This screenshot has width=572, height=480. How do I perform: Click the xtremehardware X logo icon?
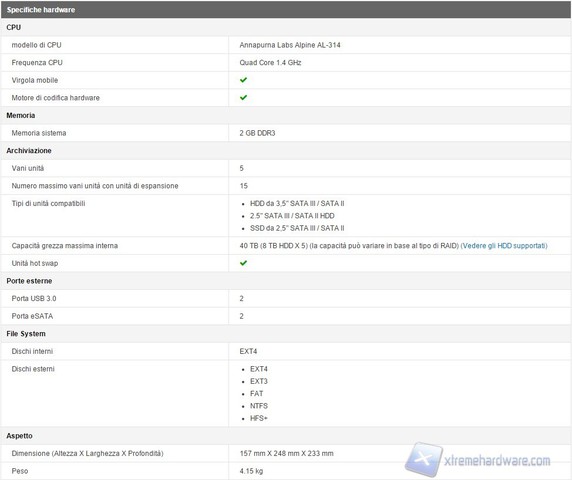424,459
